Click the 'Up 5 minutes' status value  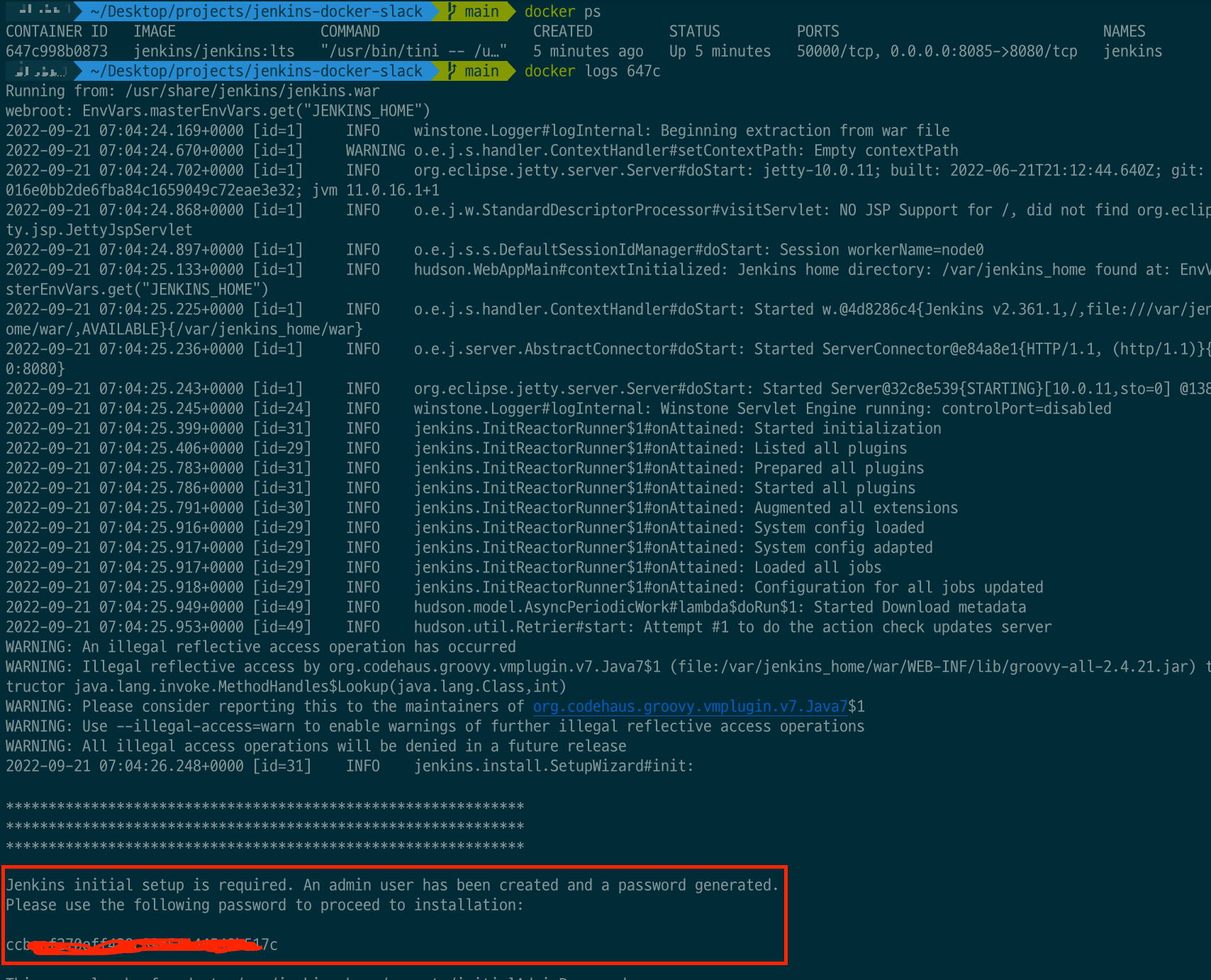pos(720,51)
